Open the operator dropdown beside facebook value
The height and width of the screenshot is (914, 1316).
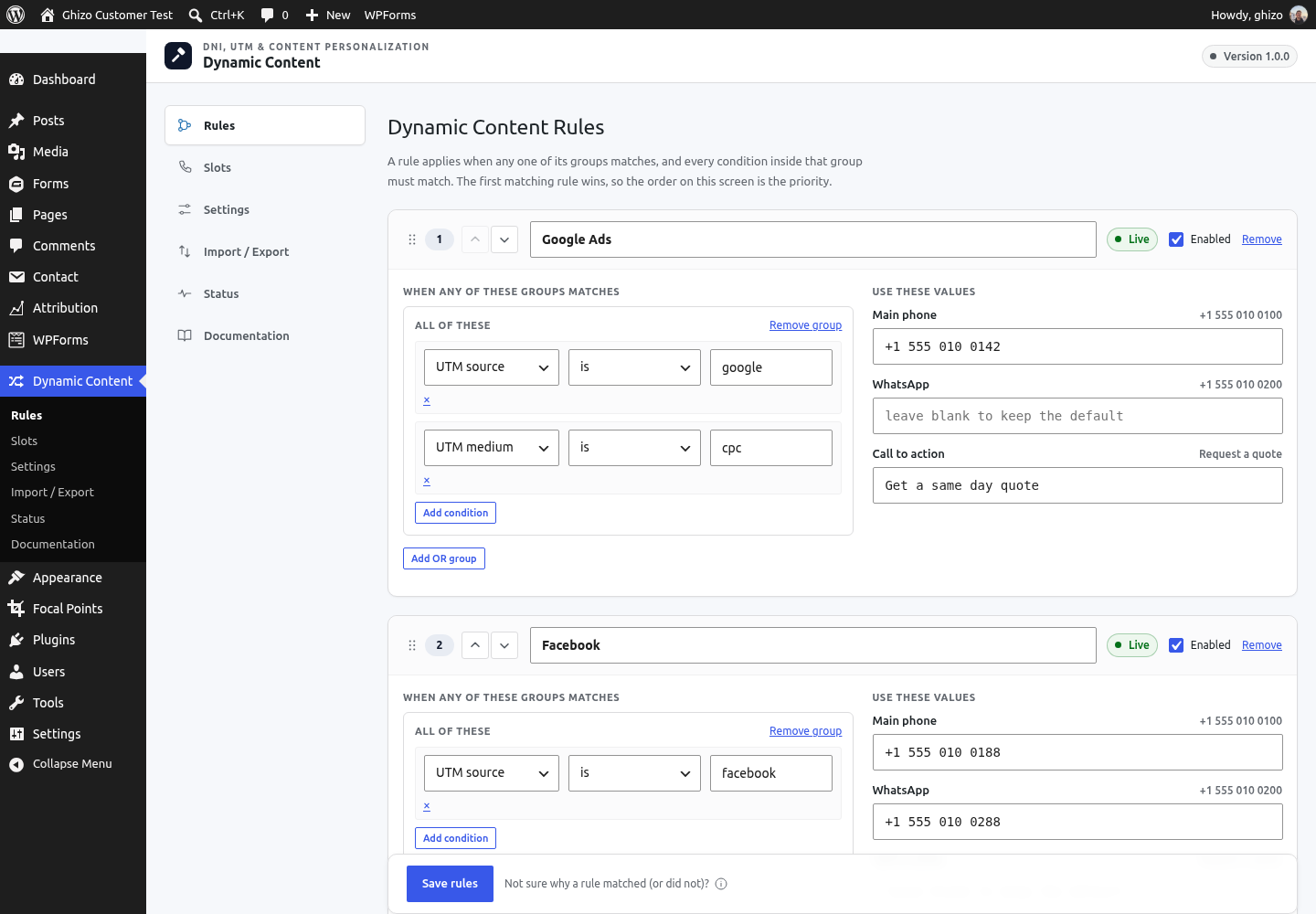(x=634, y=773)
